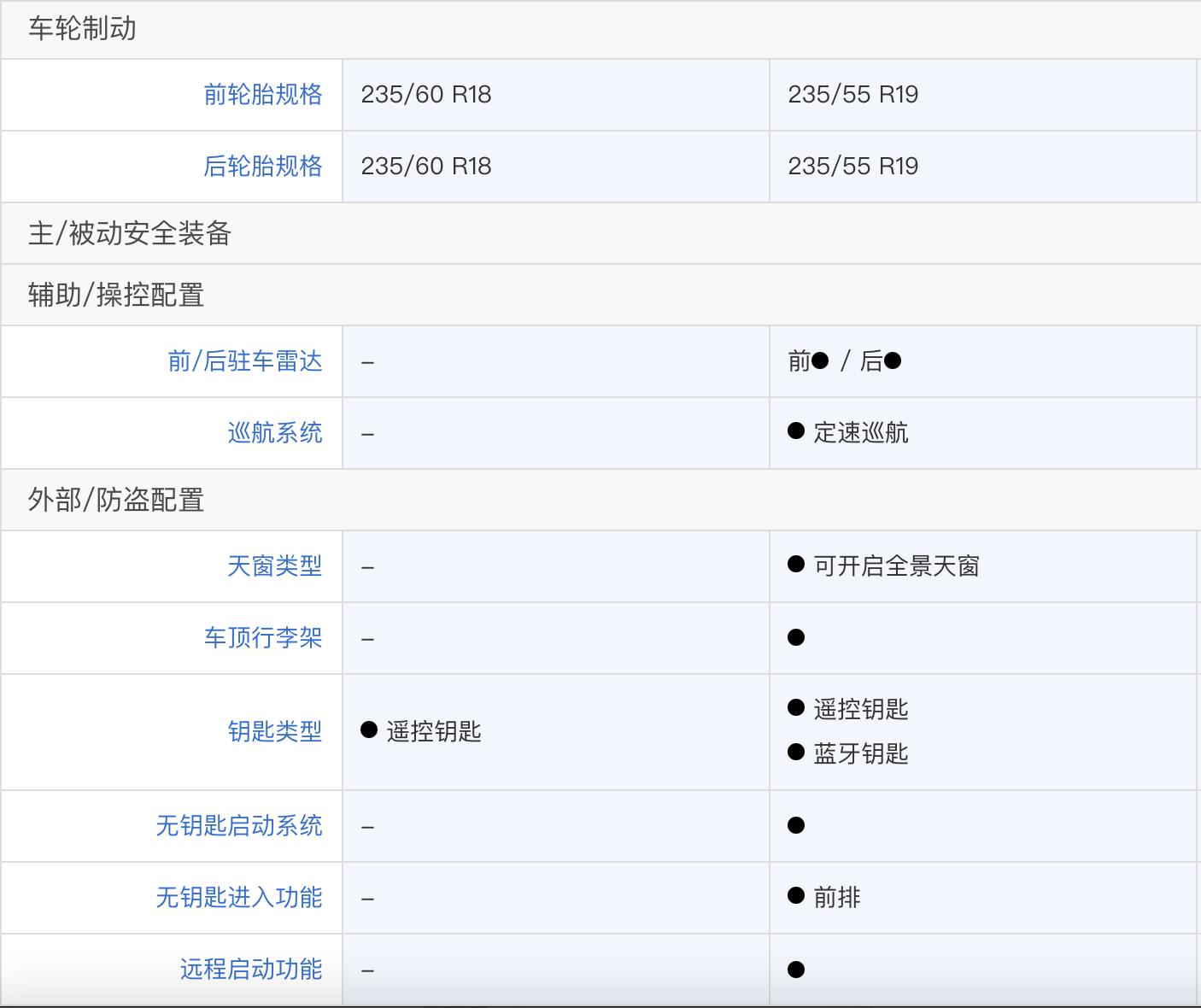Select the 巡航系统 link
The image size is (1201, 1008).
[274, 433]
